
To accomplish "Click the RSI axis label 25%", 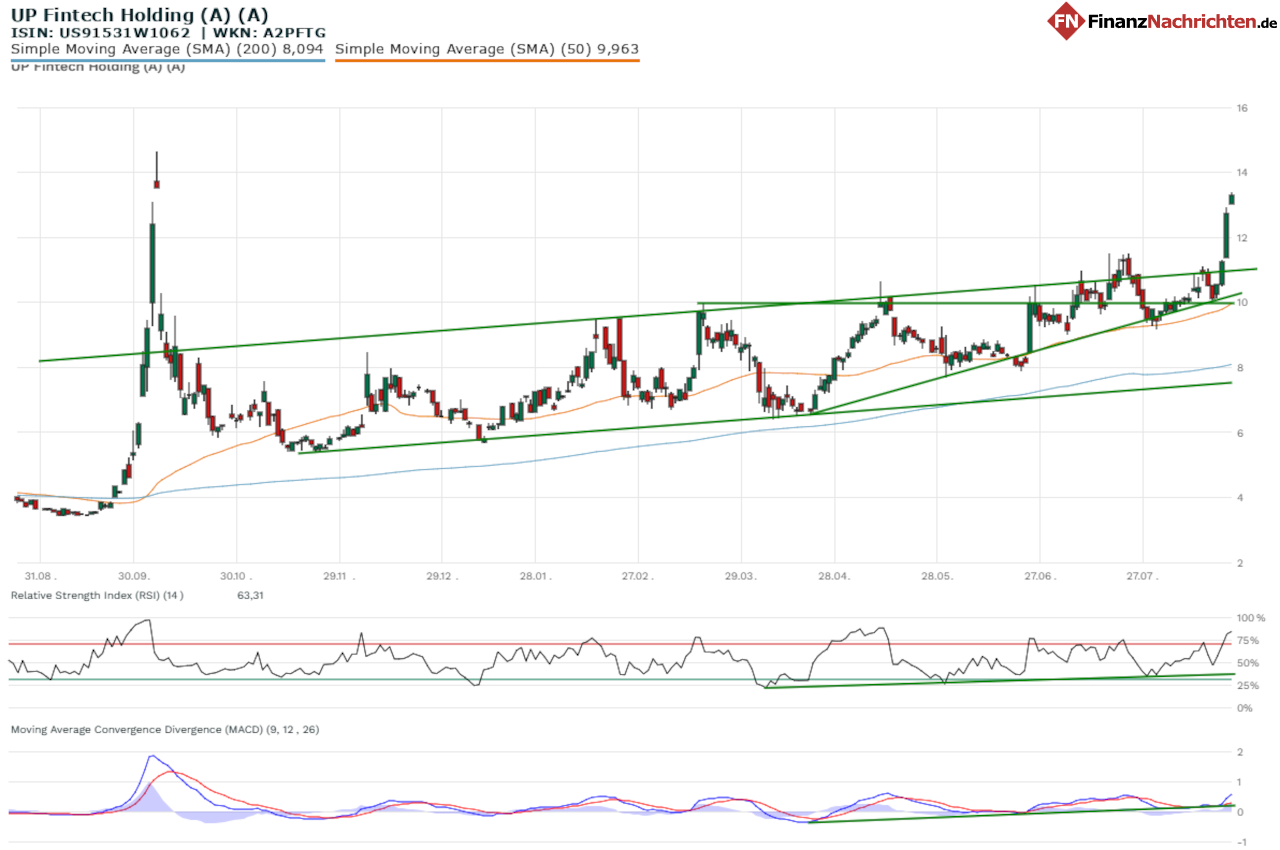I will point(1247,685).
